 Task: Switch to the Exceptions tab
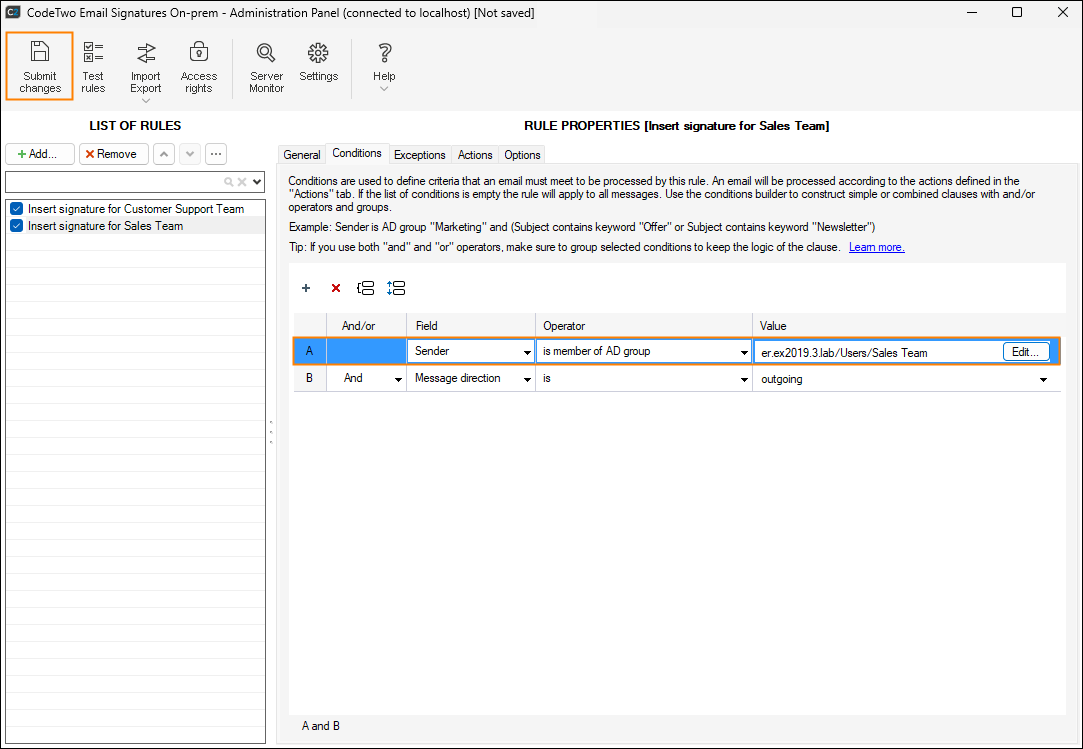(419, 155)
